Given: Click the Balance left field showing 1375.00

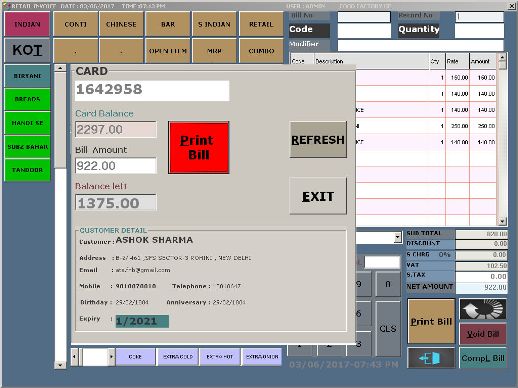Looking at the screenshot, I should 116,203.
